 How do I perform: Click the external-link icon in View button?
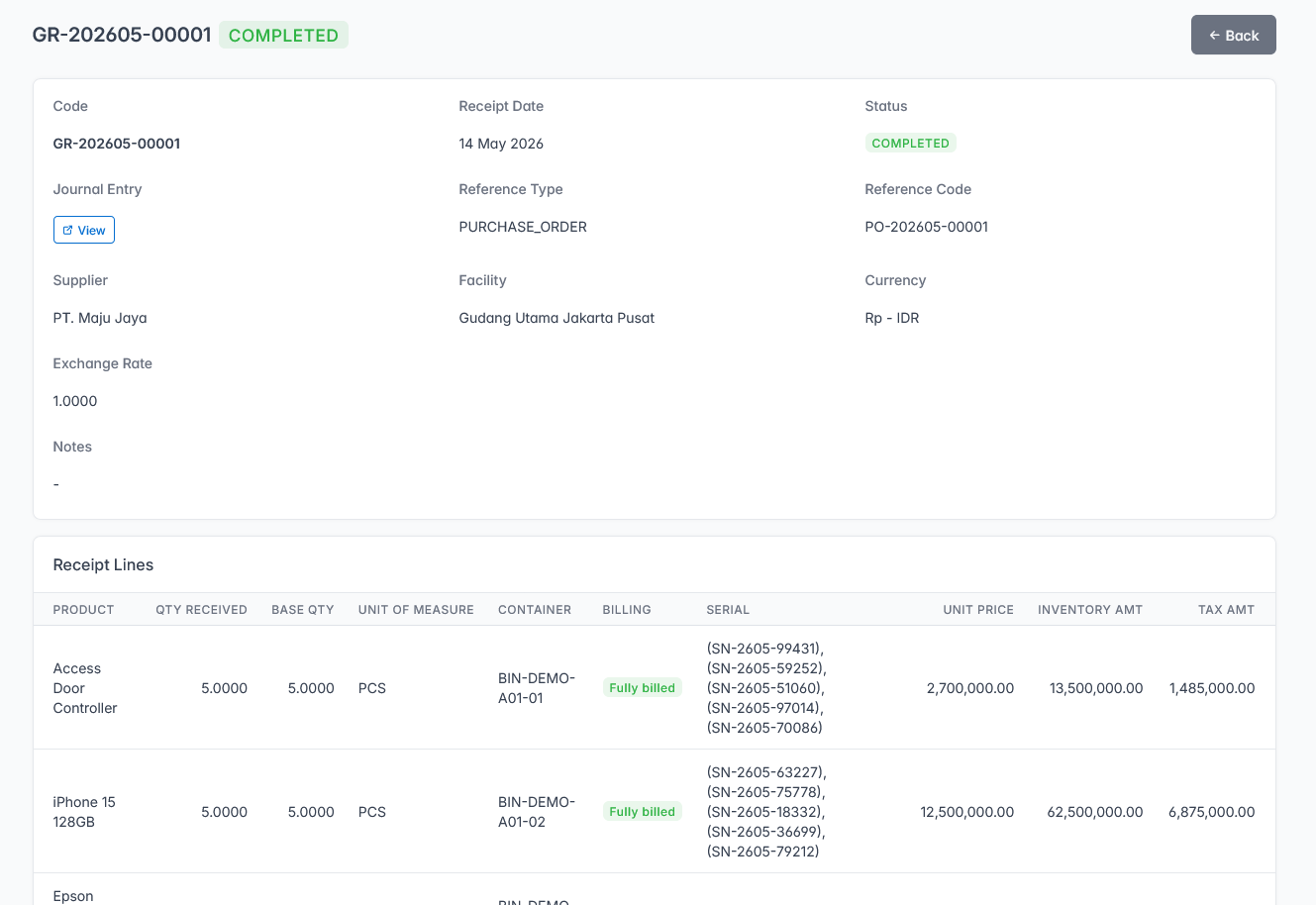tap(67, 230)
